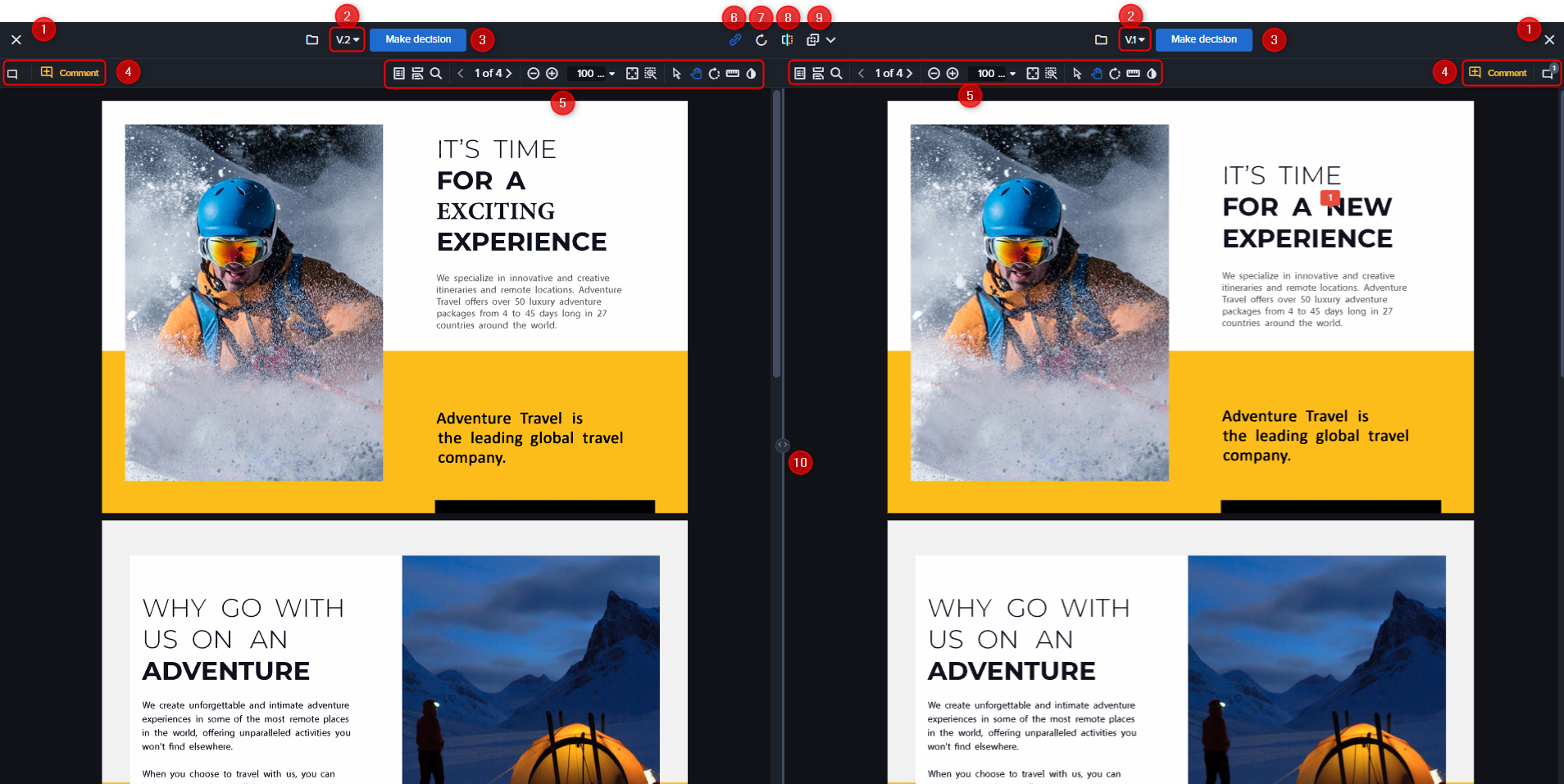
Task: Add a Comment in the right viewer
Action: pos(1498,73)
